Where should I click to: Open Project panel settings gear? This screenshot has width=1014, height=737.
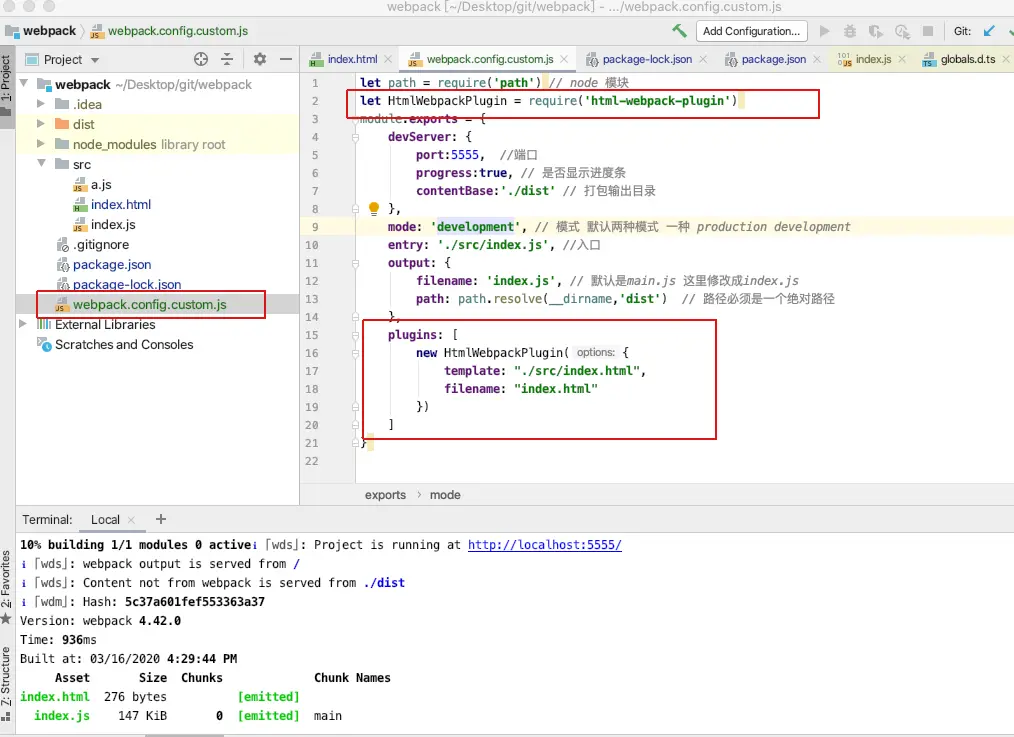click(x=260, y=59)
